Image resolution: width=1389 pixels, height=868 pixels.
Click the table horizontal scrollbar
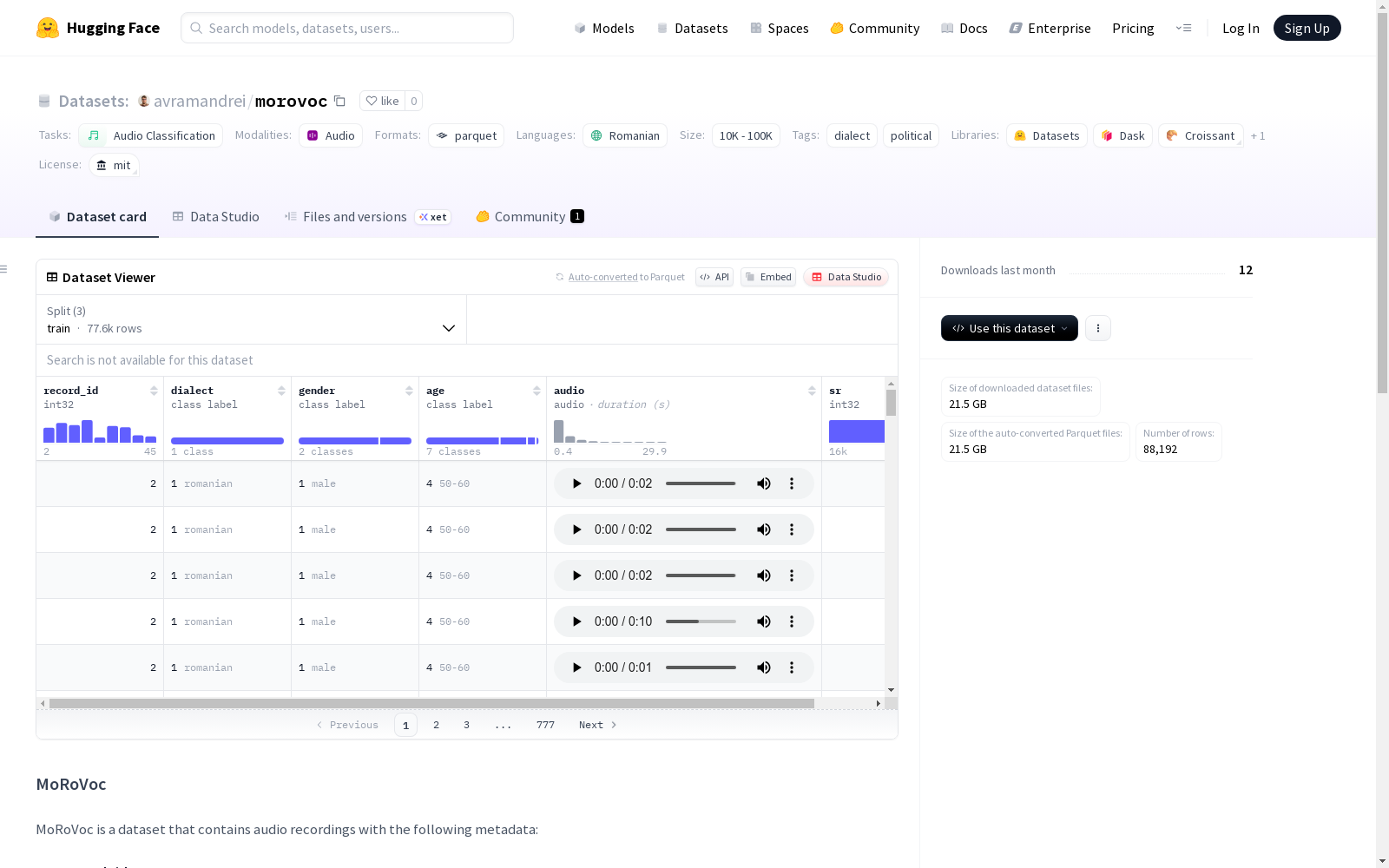point(431,703)
